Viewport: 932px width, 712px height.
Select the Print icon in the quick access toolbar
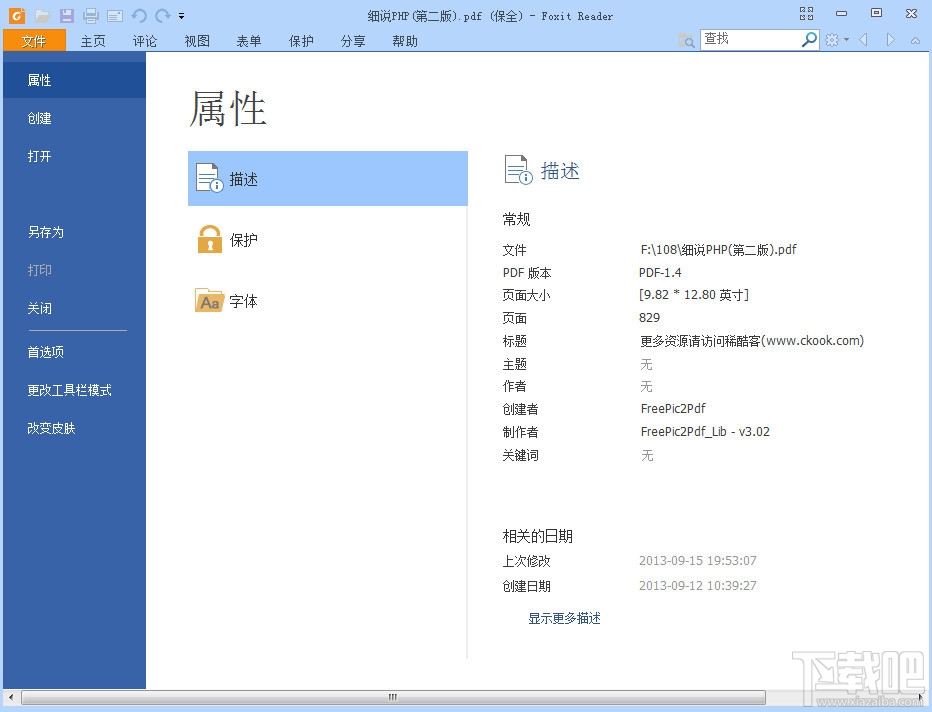tap(90, 15)
